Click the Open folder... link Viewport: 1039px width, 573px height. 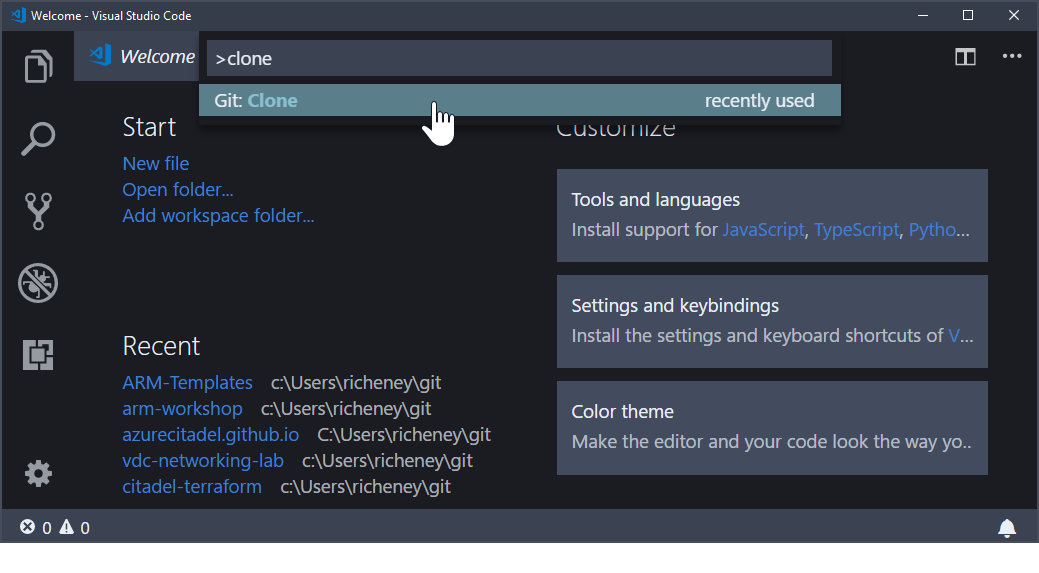[178, 189]
